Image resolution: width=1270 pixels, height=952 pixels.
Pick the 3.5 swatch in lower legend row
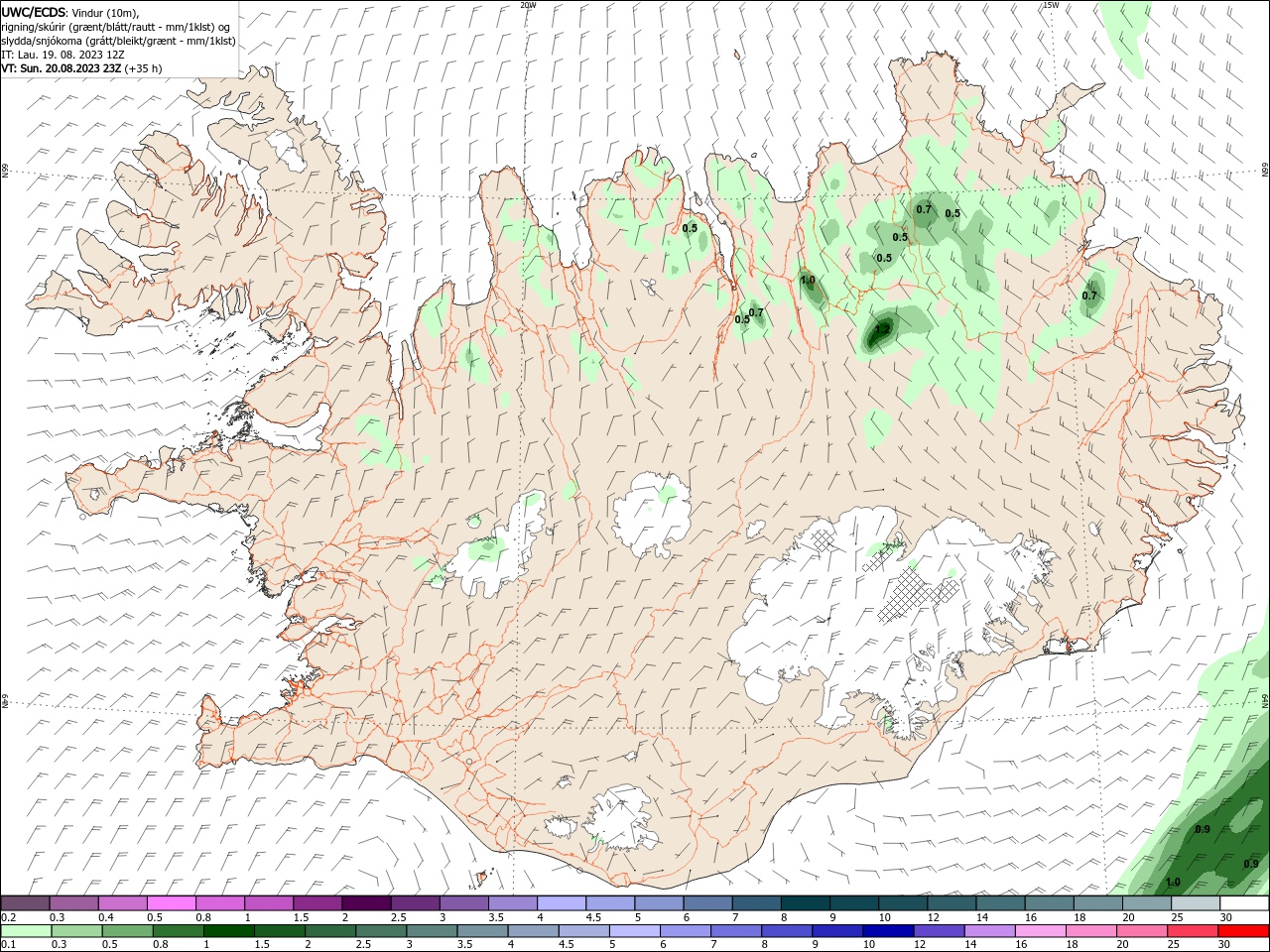point(482,931)
